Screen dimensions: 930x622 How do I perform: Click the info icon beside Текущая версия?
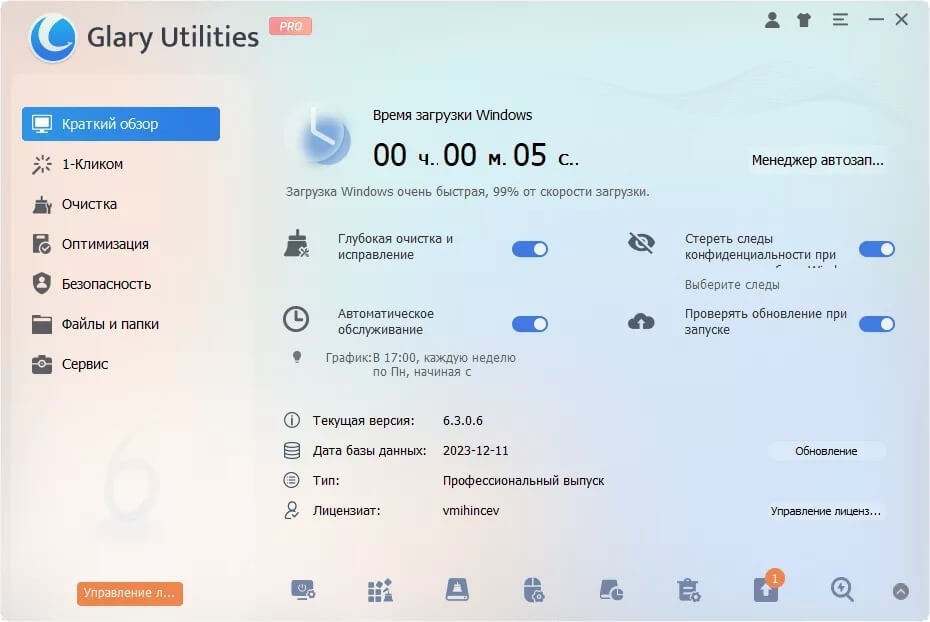pyautogui.click(x=291, y=420)
